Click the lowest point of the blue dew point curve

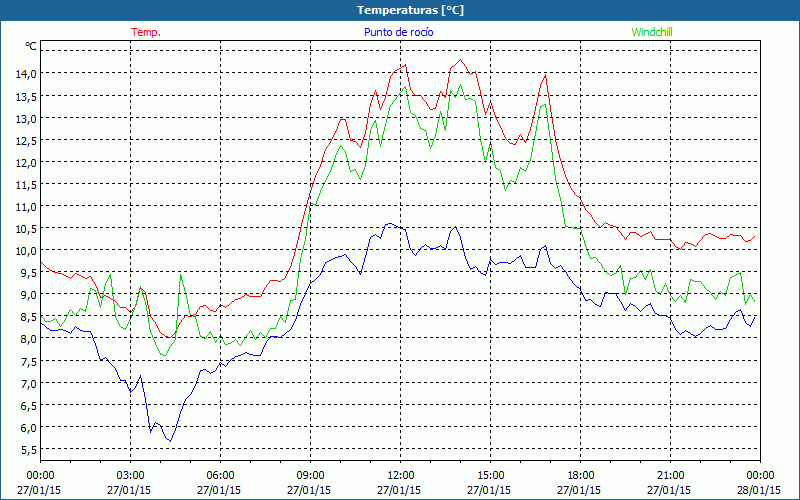[x=170, y=441]
